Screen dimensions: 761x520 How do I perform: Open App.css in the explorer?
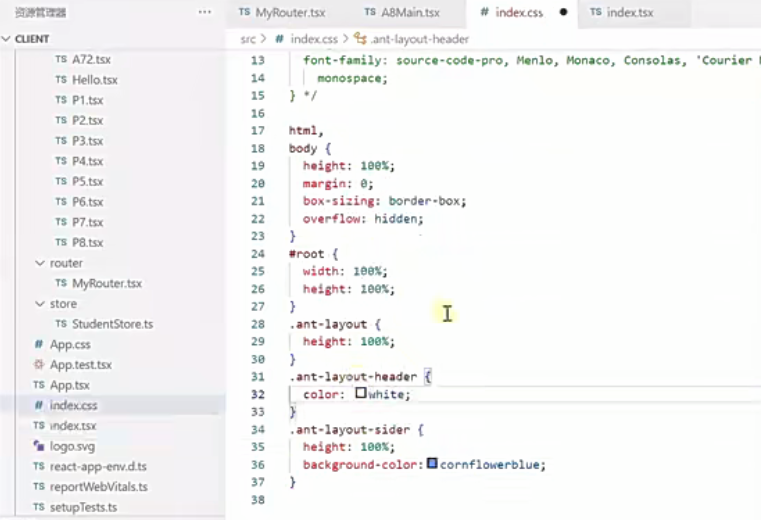coord(70,344)
